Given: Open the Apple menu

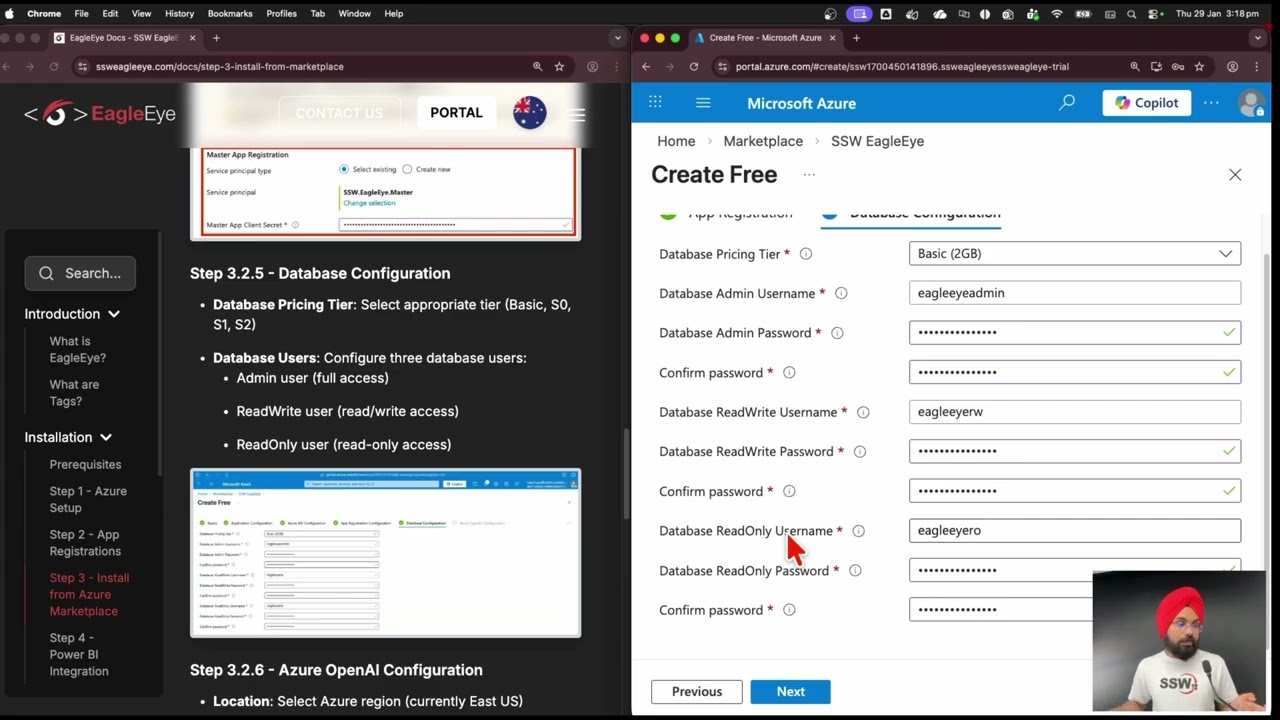Looking at the screenshot, I should click(9, 13).
